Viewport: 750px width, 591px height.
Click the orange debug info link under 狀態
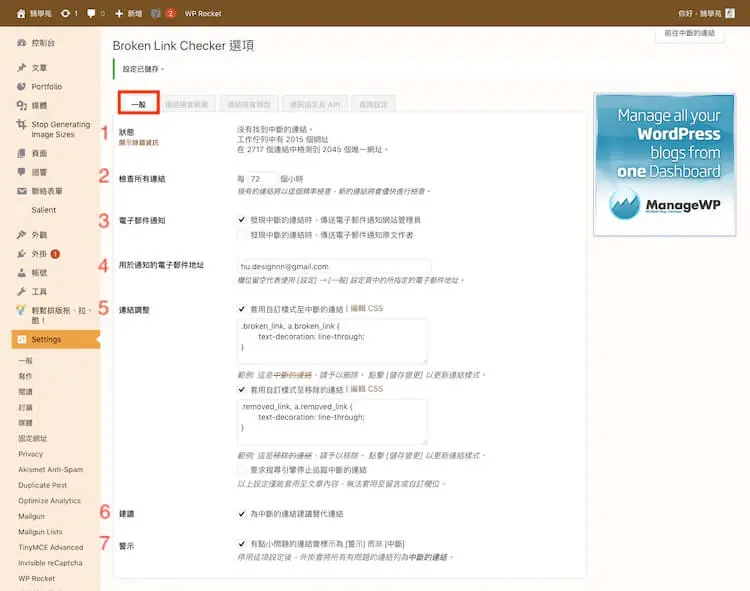pyautogui.click(x=139, y=142)
